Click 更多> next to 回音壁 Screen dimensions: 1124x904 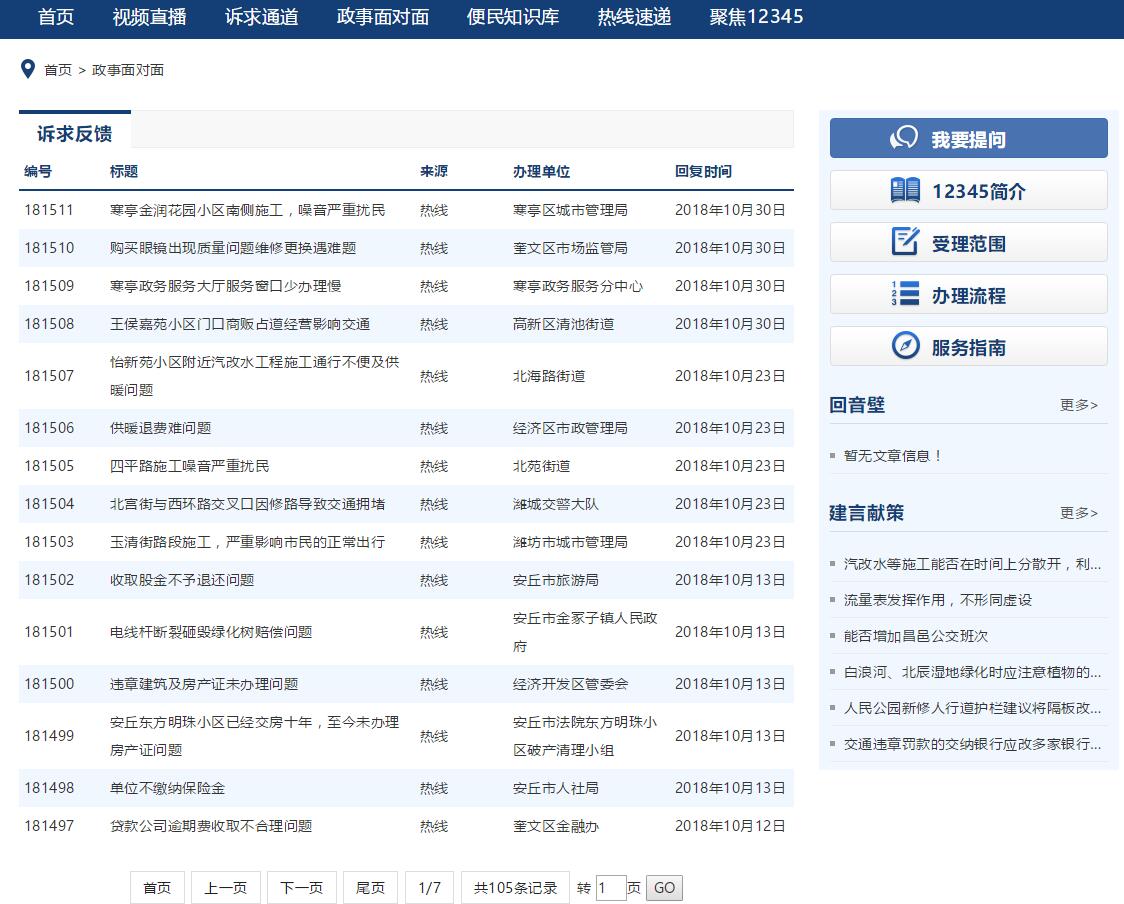click(x=1079, y=405)
